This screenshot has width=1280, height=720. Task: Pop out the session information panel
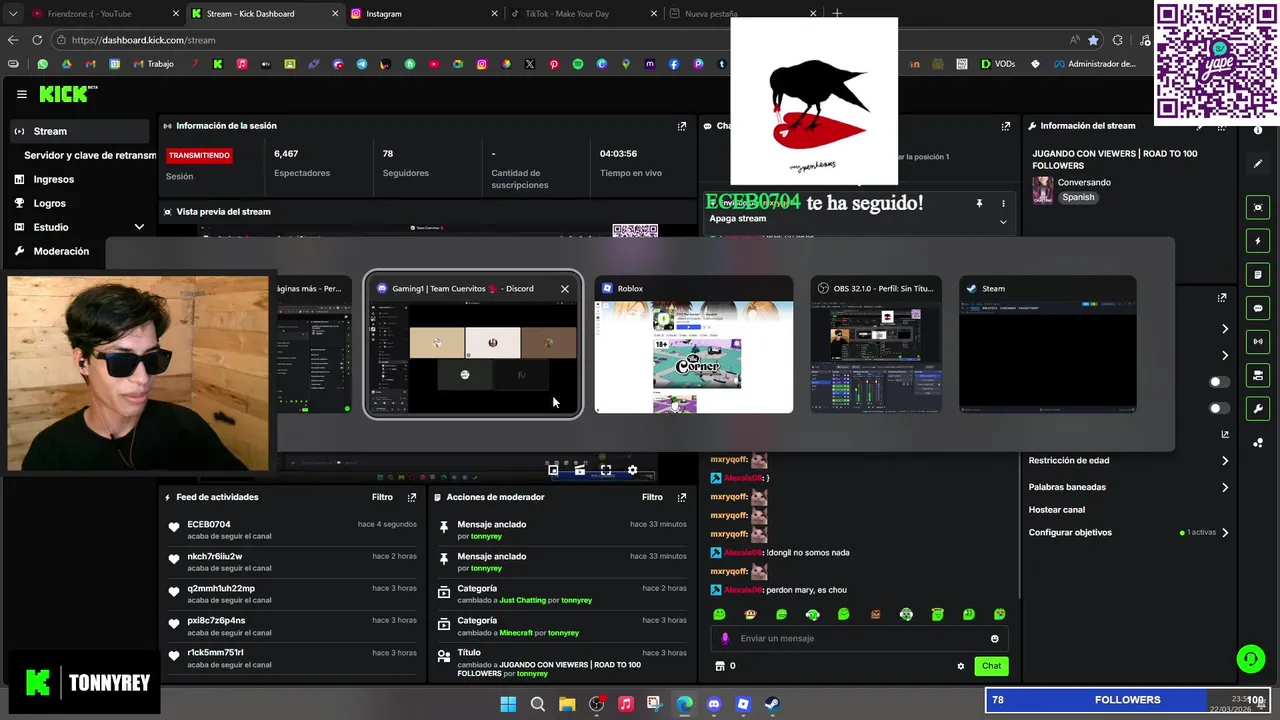point(682,126)
